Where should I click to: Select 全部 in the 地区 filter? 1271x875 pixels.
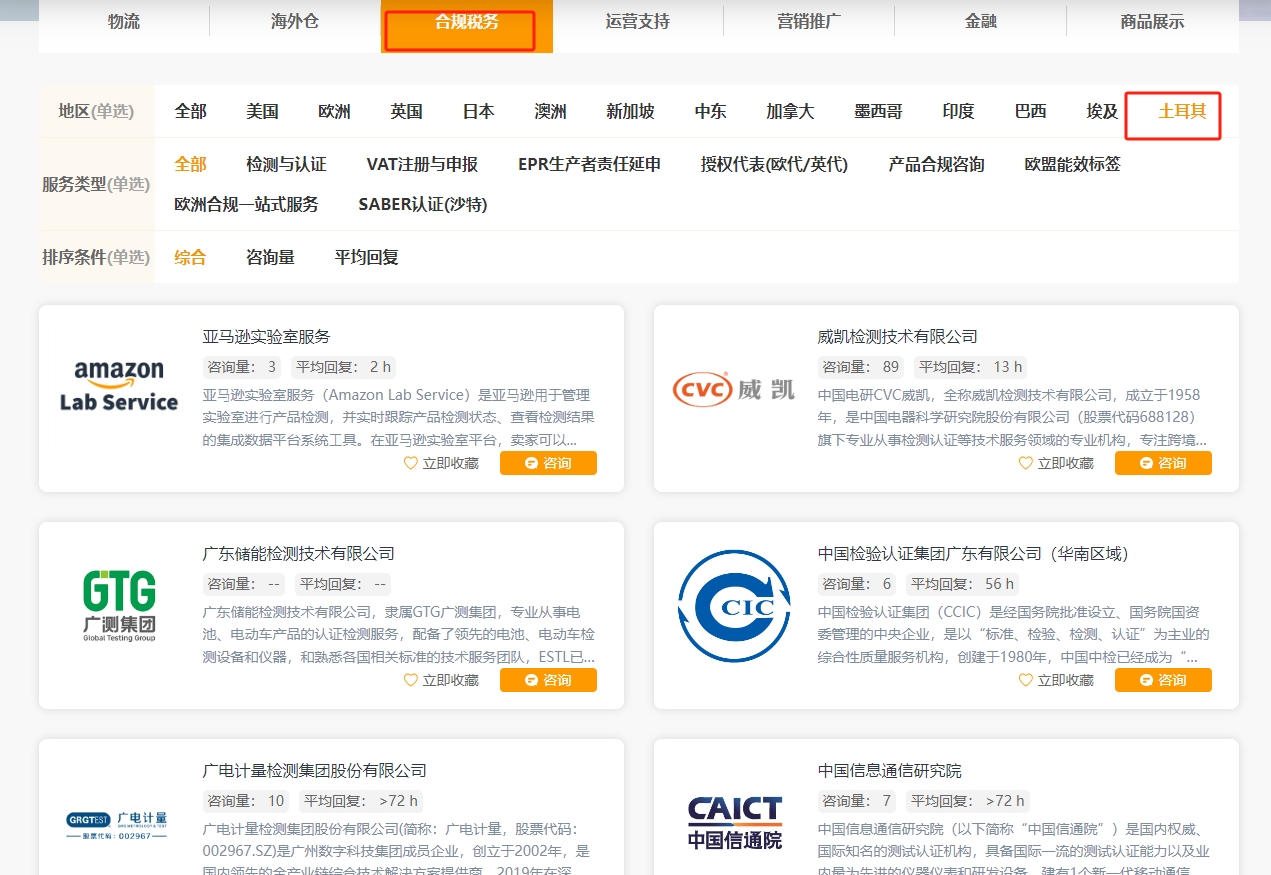click(190, 111)
